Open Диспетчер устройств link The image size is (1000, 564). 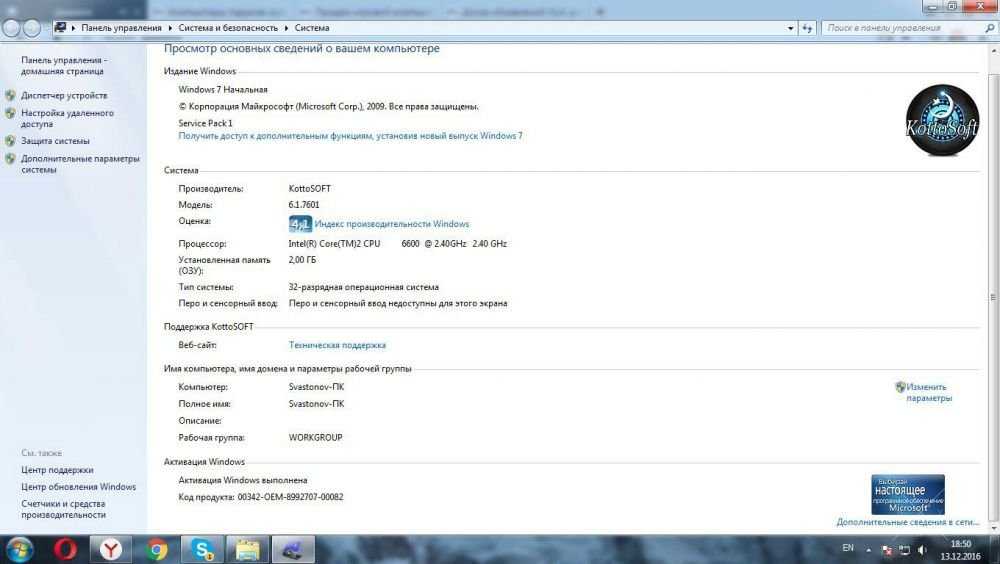(x=64, y=96)
